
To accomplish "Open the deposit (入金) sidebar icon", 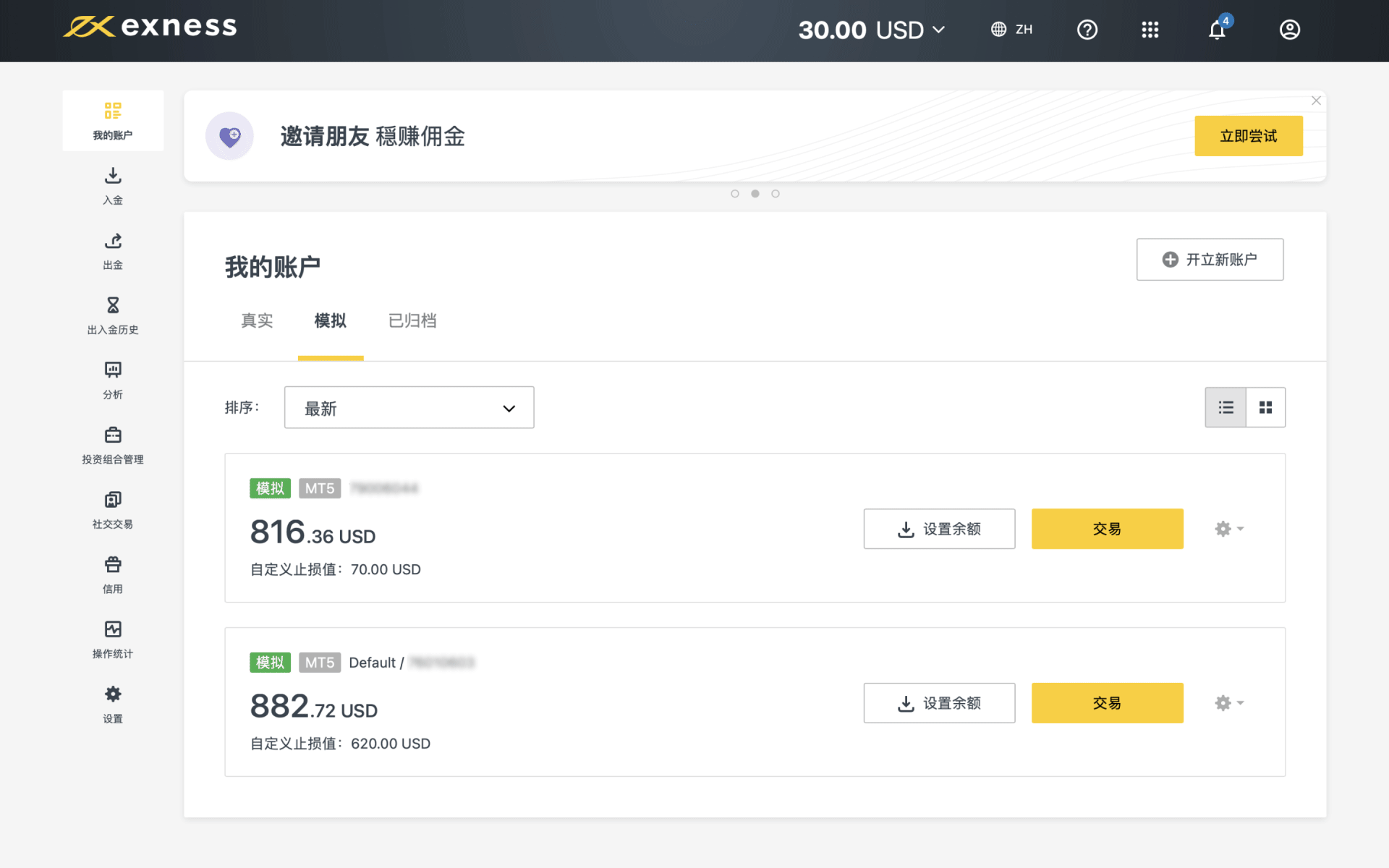I will click(113, 176).
